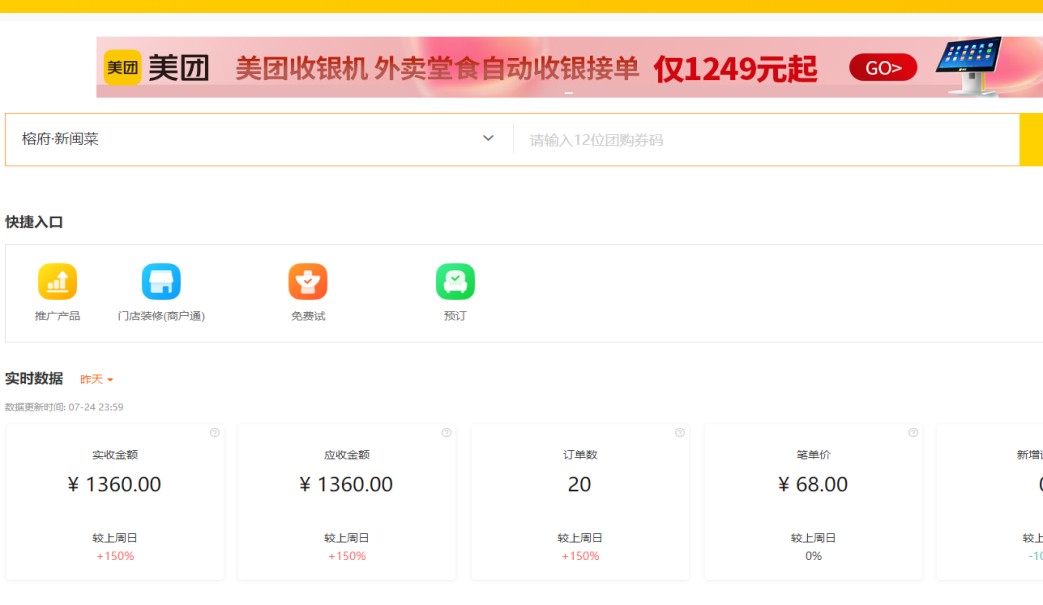Open the 推广产品 shortcut icon
The width and height of the screenshot is (1043, 605).
click(57, 282)
